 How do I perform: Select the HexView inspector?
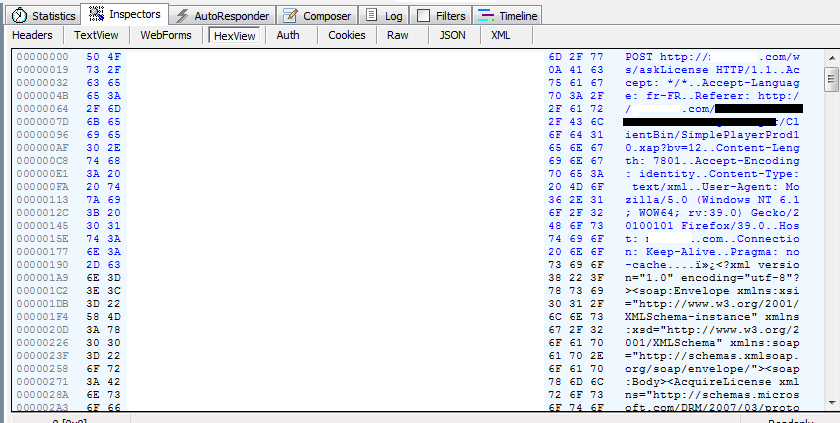tap(235, 35)
